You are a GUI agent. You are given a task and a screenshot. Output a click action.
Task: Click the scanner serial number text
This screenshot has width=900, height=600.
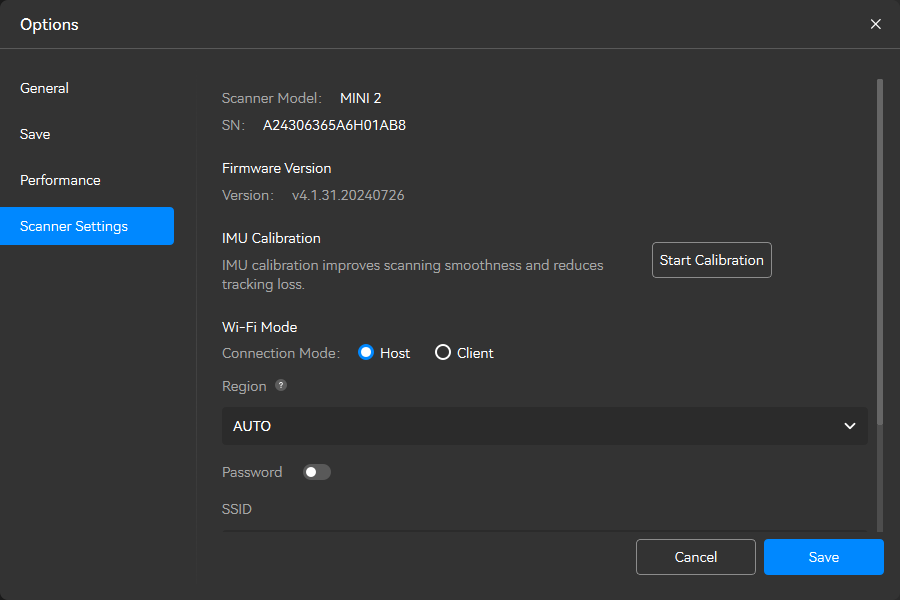point(334,126)
